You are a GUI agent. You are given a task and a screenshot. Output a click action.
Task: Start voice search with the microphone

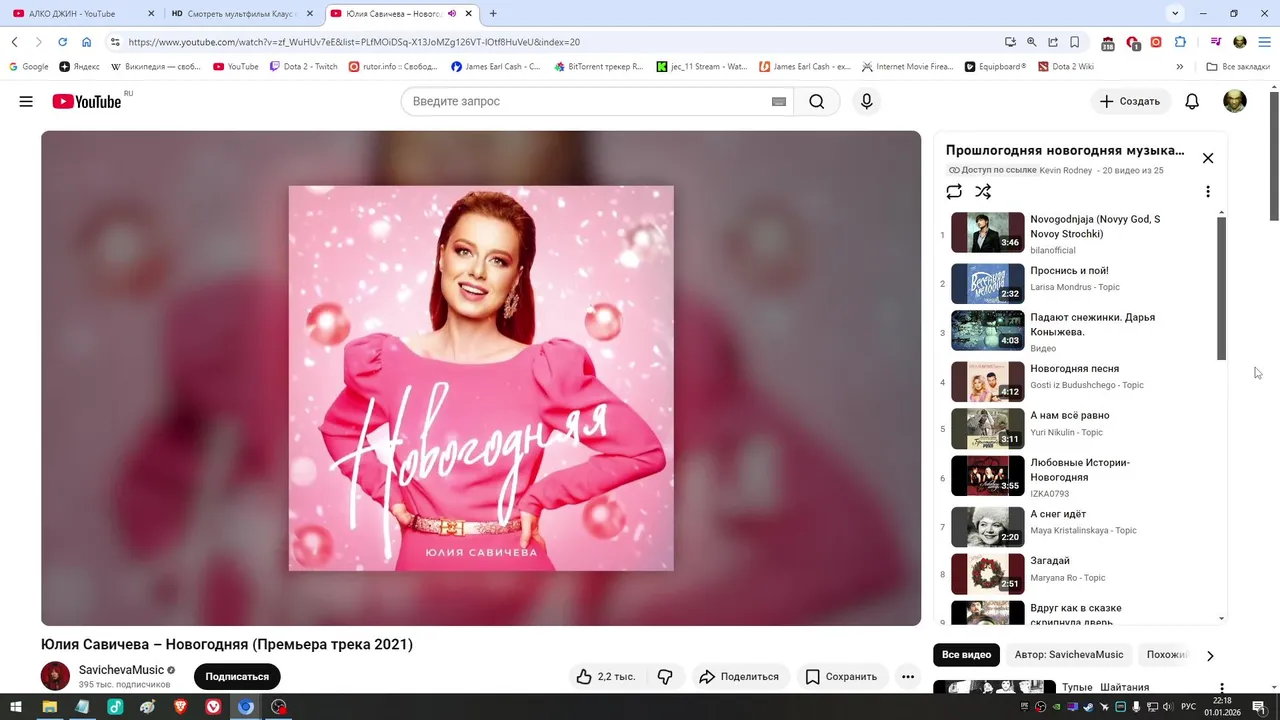click(x=867, y=101)
